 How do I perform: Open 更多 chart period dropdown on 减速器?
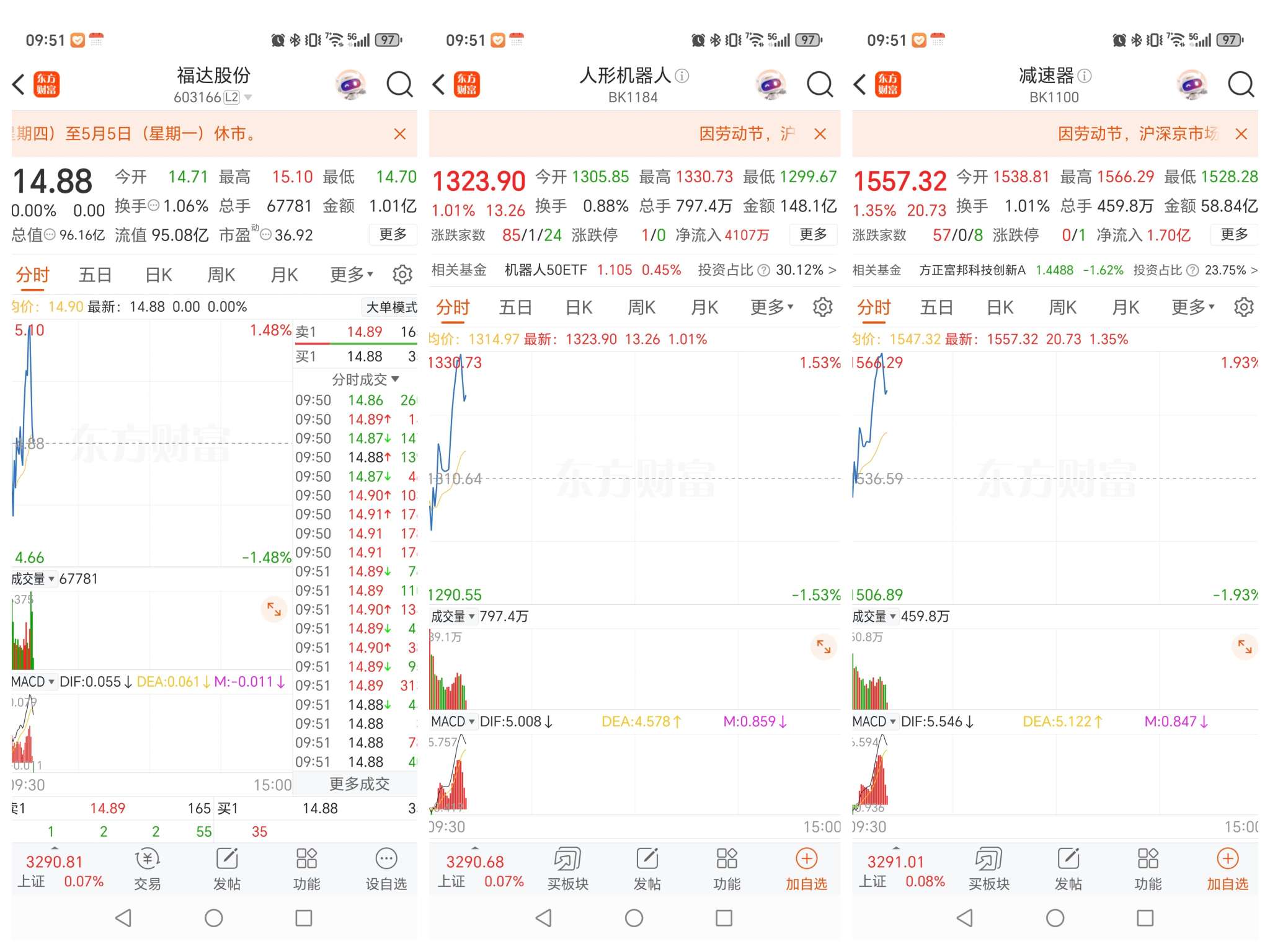tap(1193, 307)
